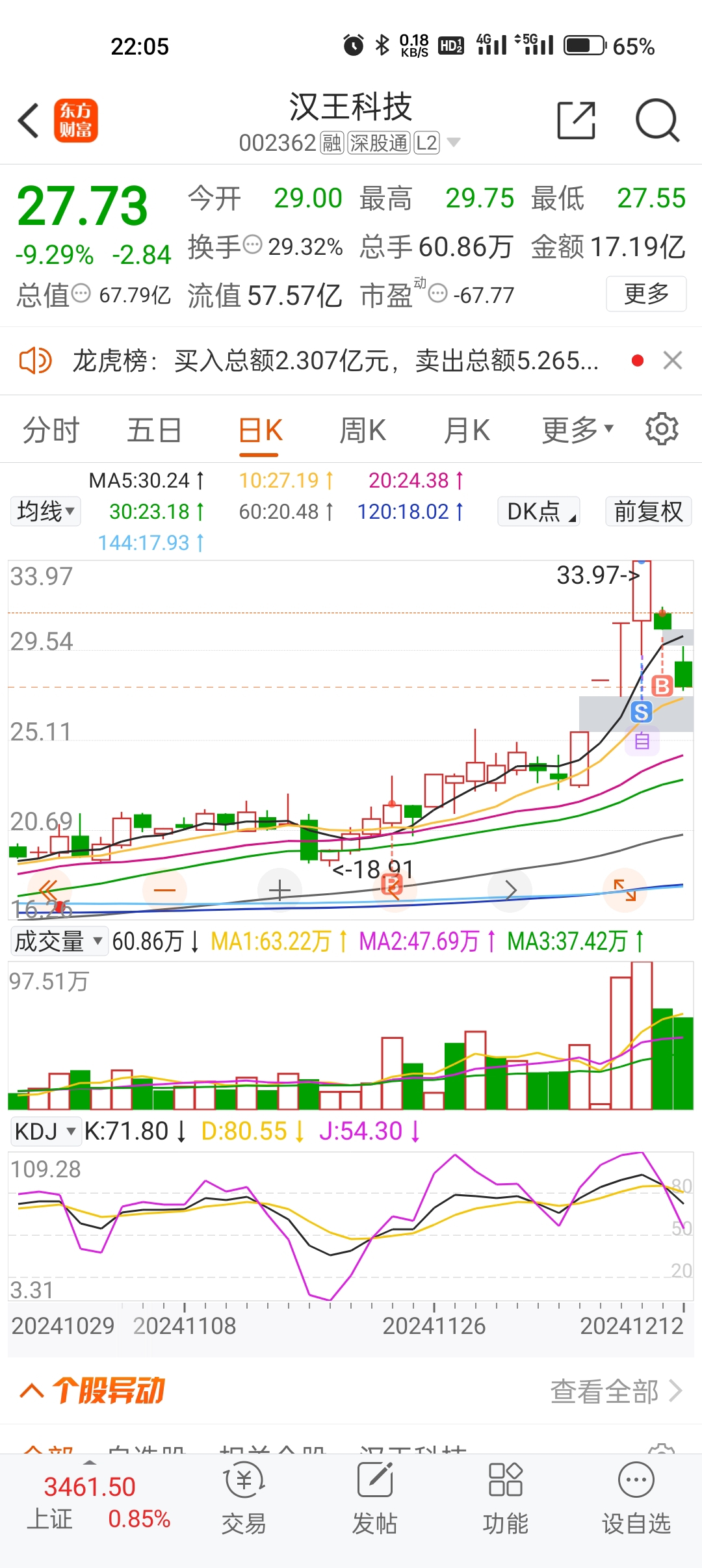Open the 成交量 sub-indicator dropdown
This screenshot has width=702, height=1568.
(x=58, y=941)
